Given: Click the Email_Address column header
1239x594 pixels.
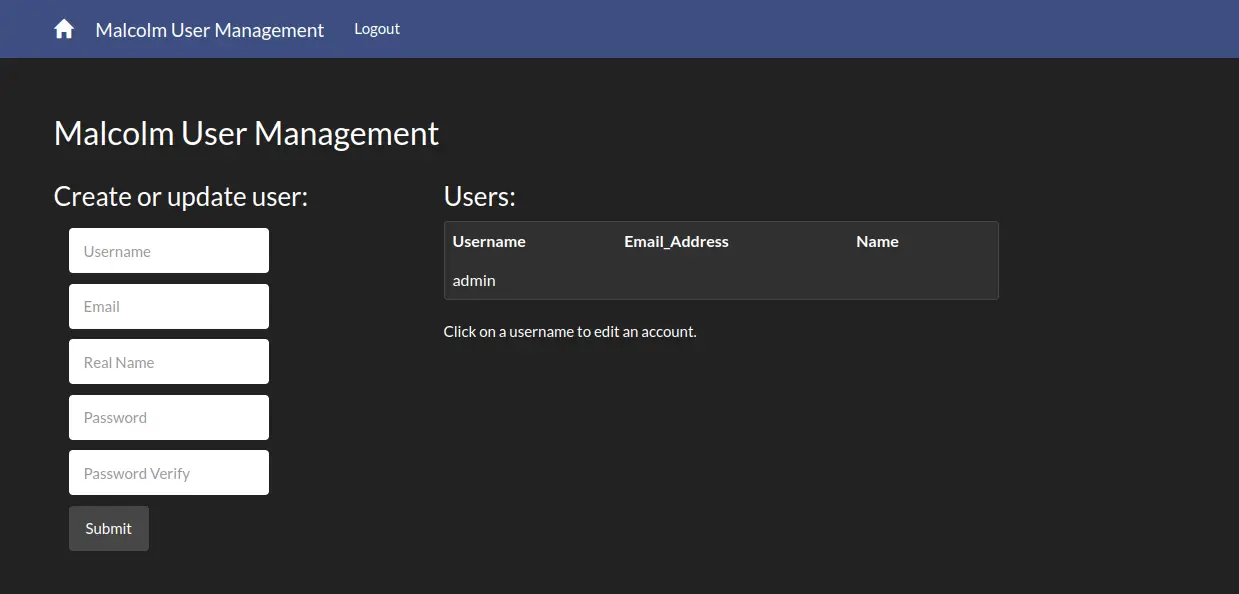Looking at the screenshot, I should [676, 242].
